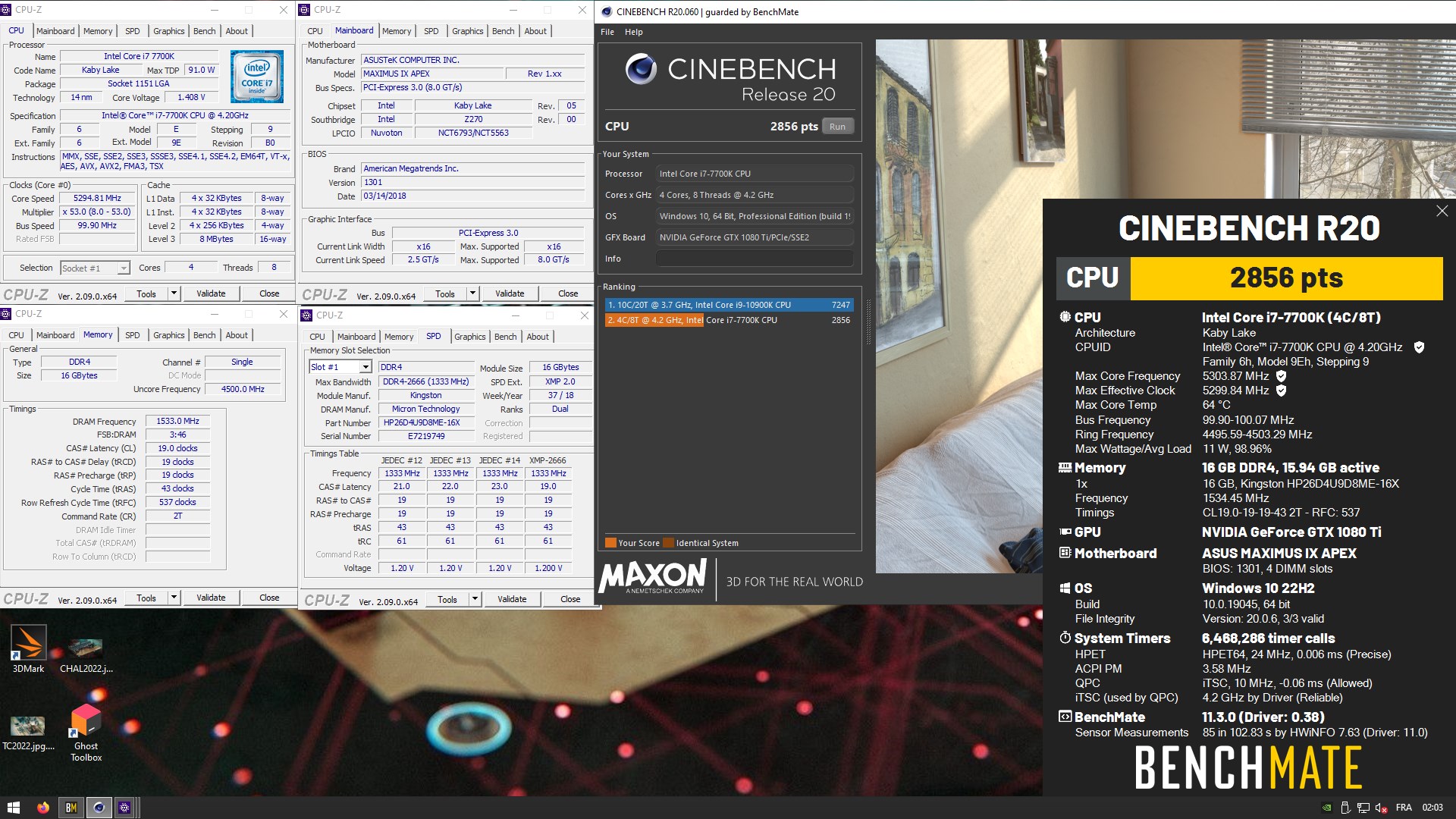Select the i7-7700K ranking row scoring 2856

[x=729, y=320]
